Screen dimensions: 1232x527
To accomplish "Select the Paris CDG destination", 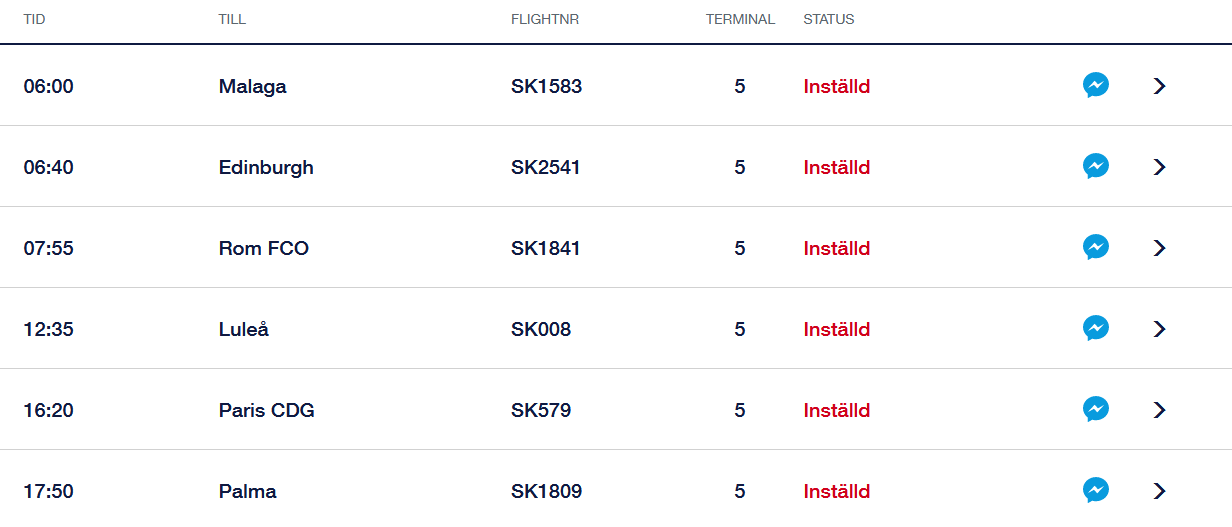I will 267,410.
